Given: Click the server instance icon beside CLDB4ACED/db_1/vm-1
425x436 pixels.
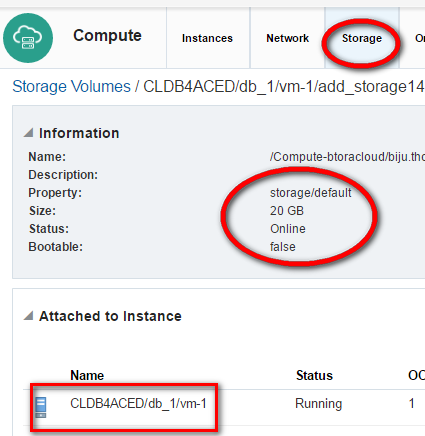Looking at the screenshot, I should pos(41,407).
